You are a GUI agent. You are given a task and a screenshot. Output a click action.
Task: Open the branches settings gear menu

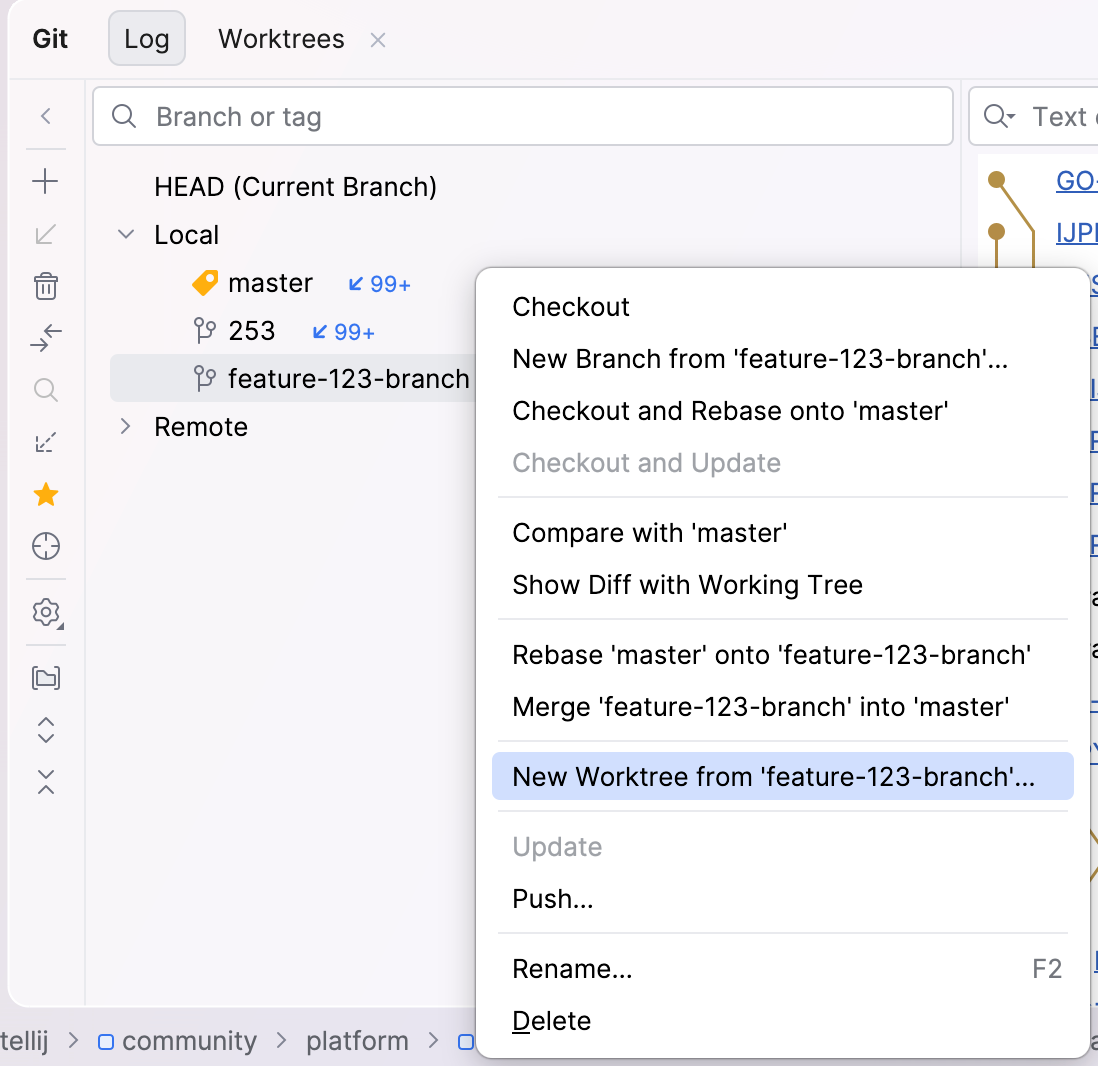click(x=47, y=613)
